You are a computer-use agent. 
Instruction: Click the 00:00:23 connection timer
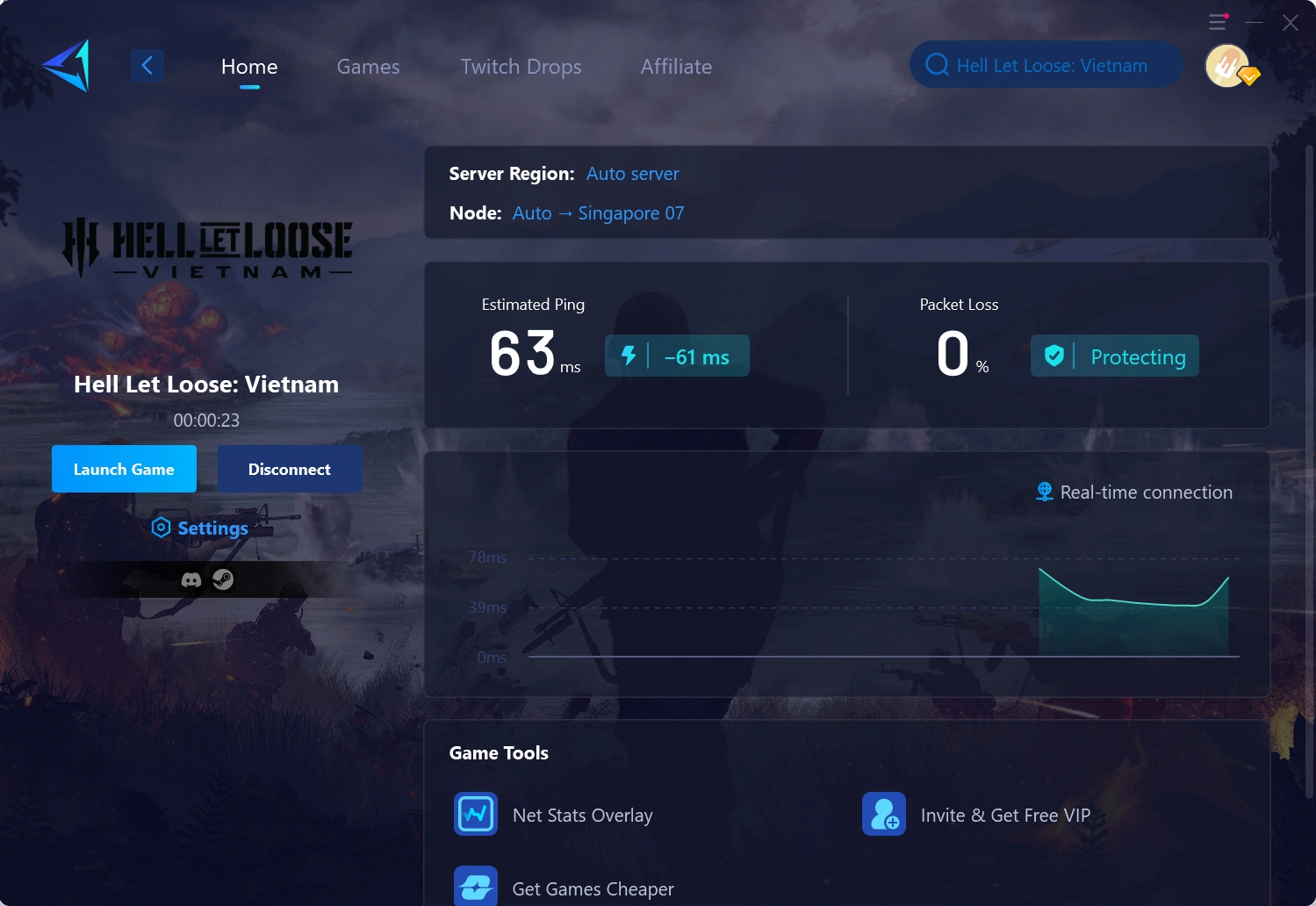[x=206, y=421]
